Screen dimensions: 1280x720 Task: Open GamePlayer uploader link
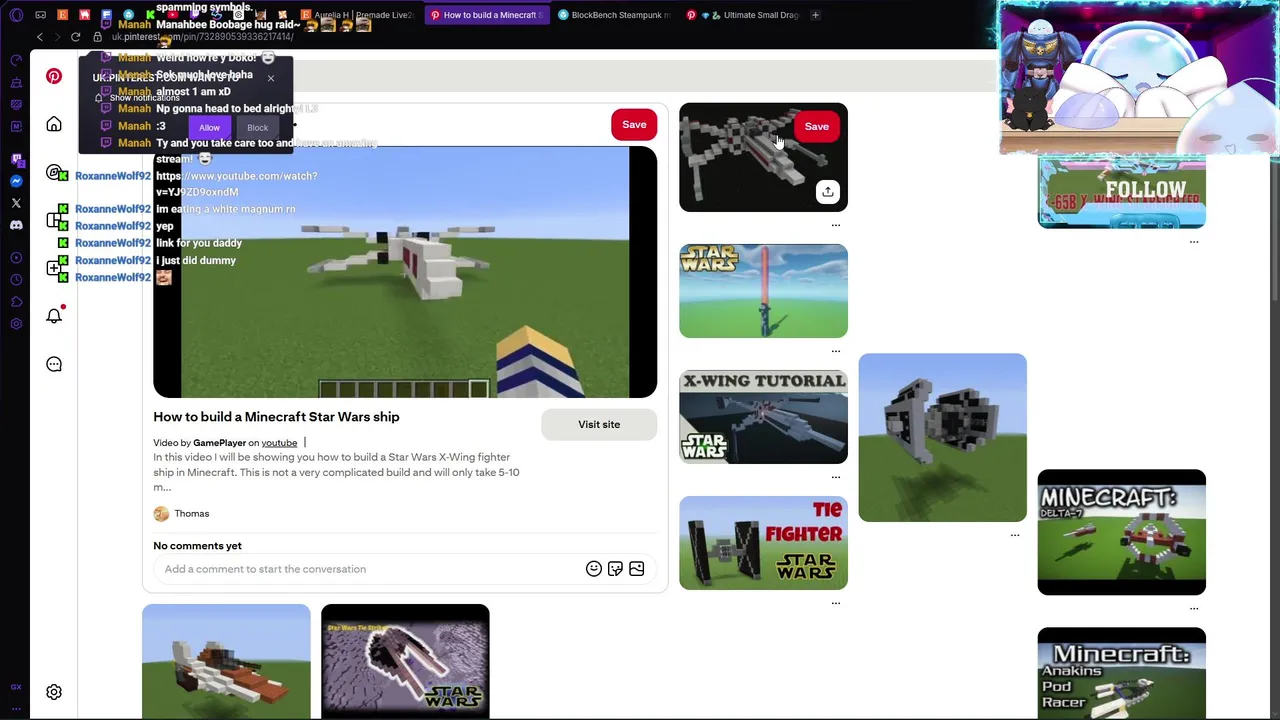tap(219, 443)
